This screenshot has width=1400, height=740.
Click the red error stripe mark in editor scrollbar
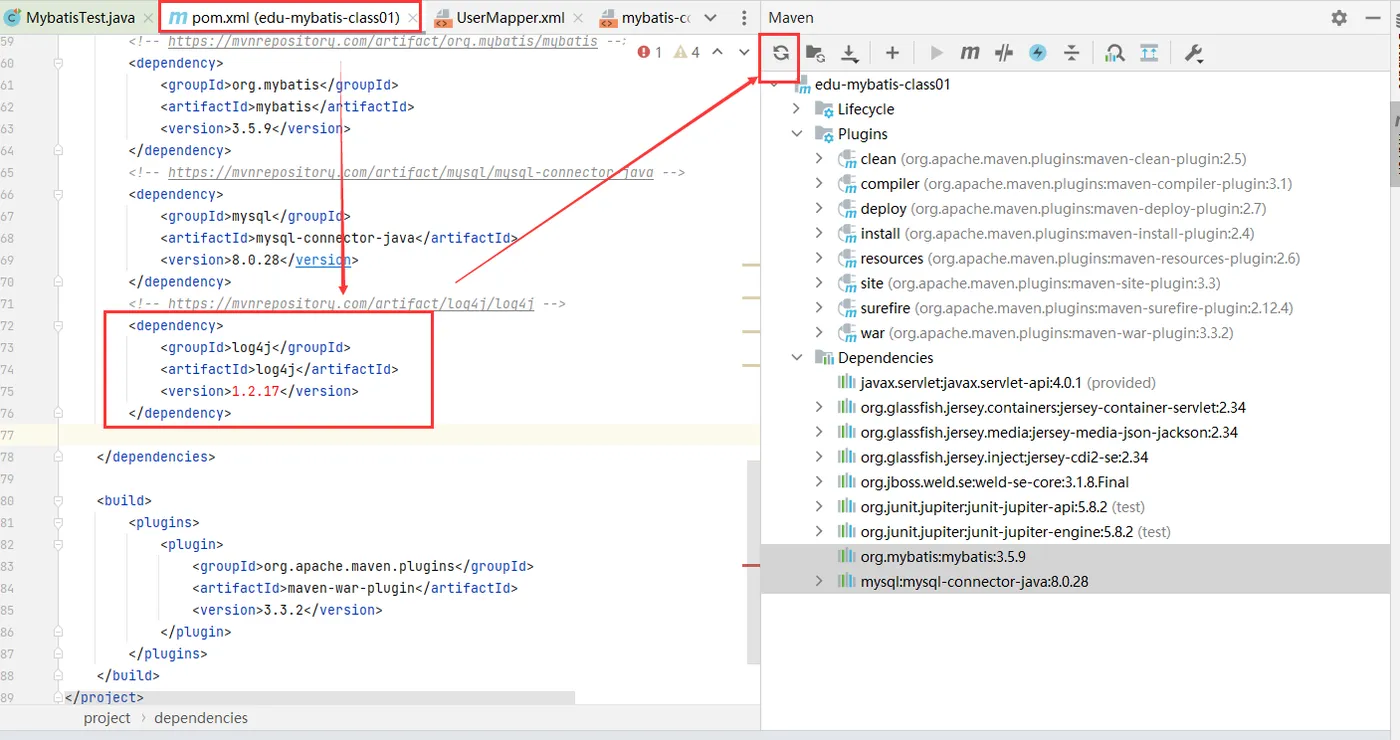tap(751, 566)
